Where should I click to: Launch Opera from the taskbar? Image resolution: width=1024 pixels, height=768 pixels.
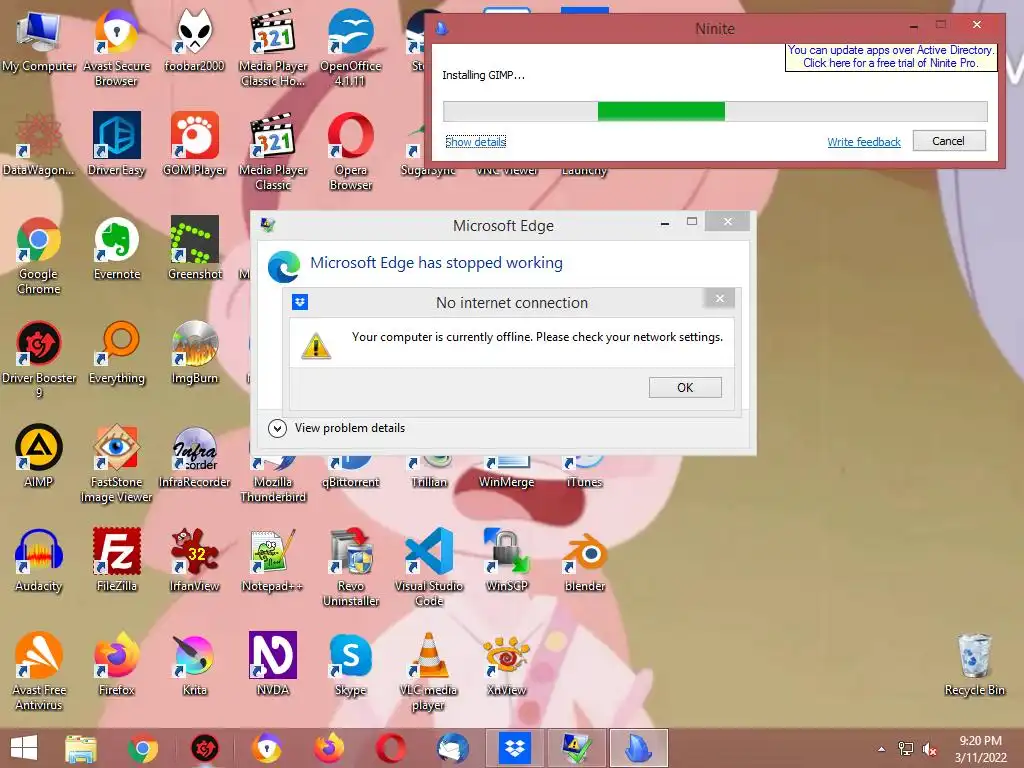tap(390, 748)
